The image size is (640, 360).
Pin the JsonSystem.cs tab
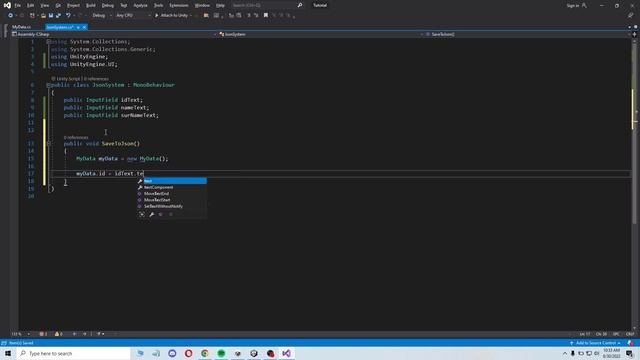point(78,27)
